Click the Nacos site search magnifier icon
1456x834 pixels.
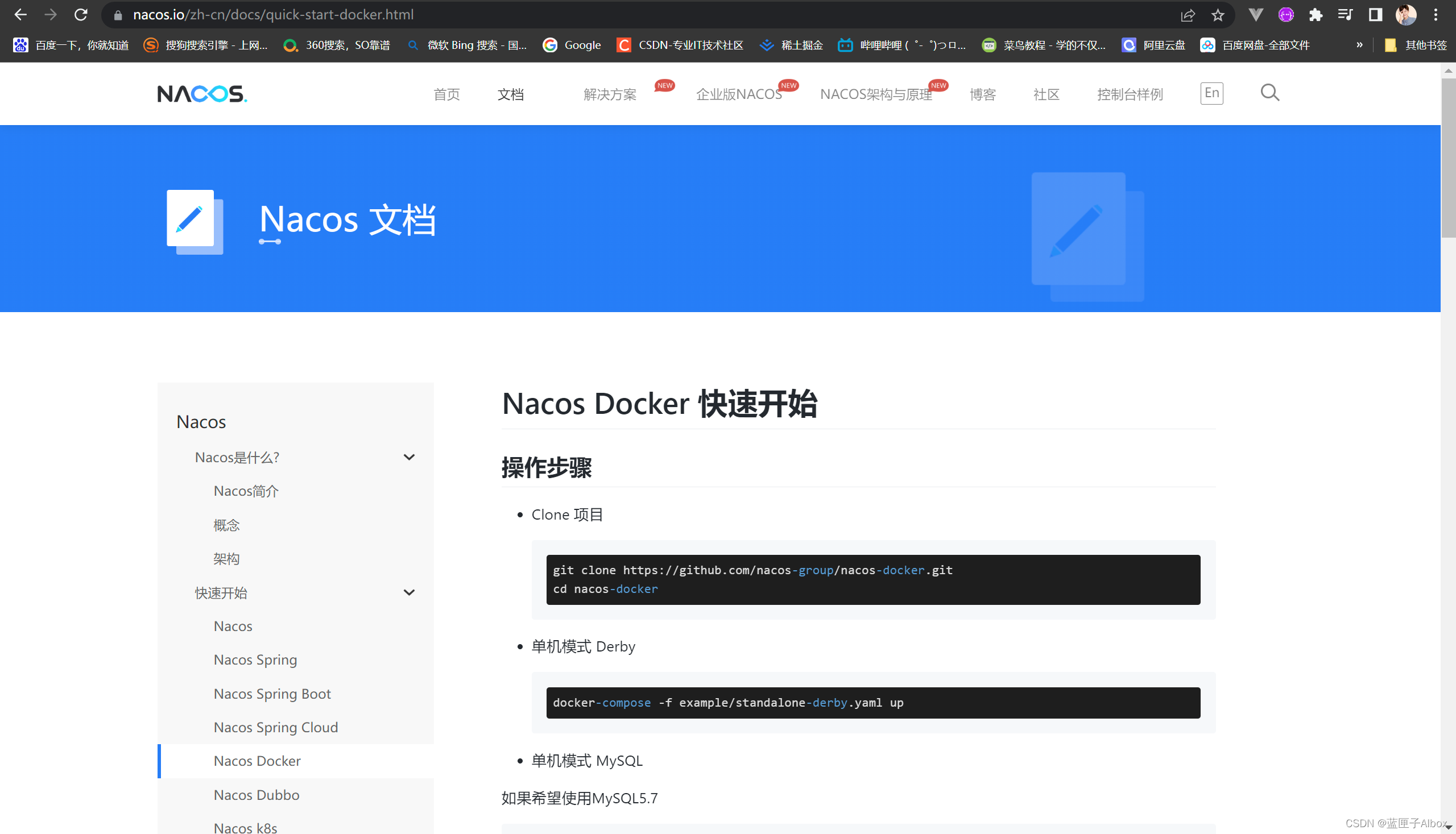(x=1271, y=93)
